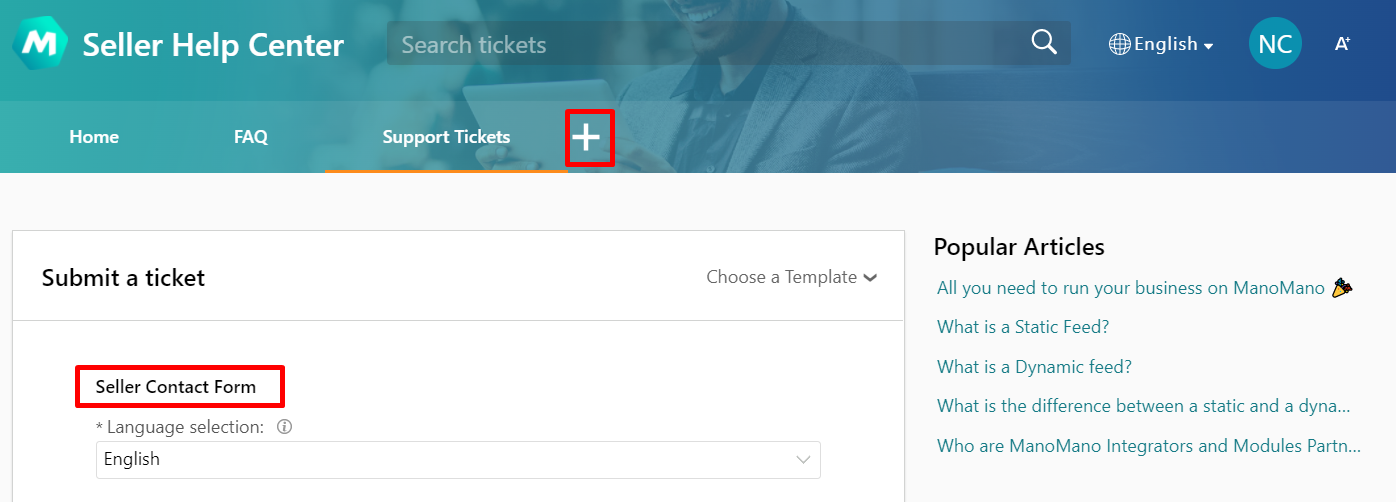1396x502 pixels.
Task: Click inside the Search tickets field
Action: (x=710, y=44)
